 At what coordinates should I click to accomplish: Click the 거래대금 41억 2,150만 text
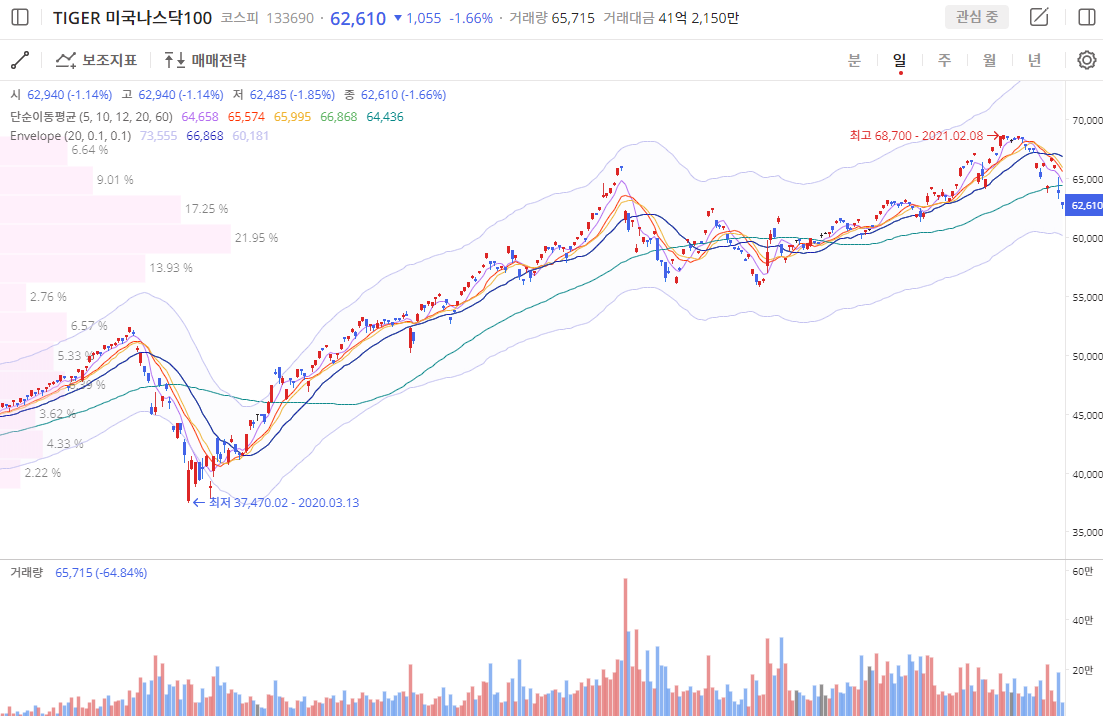pos(671,18)
